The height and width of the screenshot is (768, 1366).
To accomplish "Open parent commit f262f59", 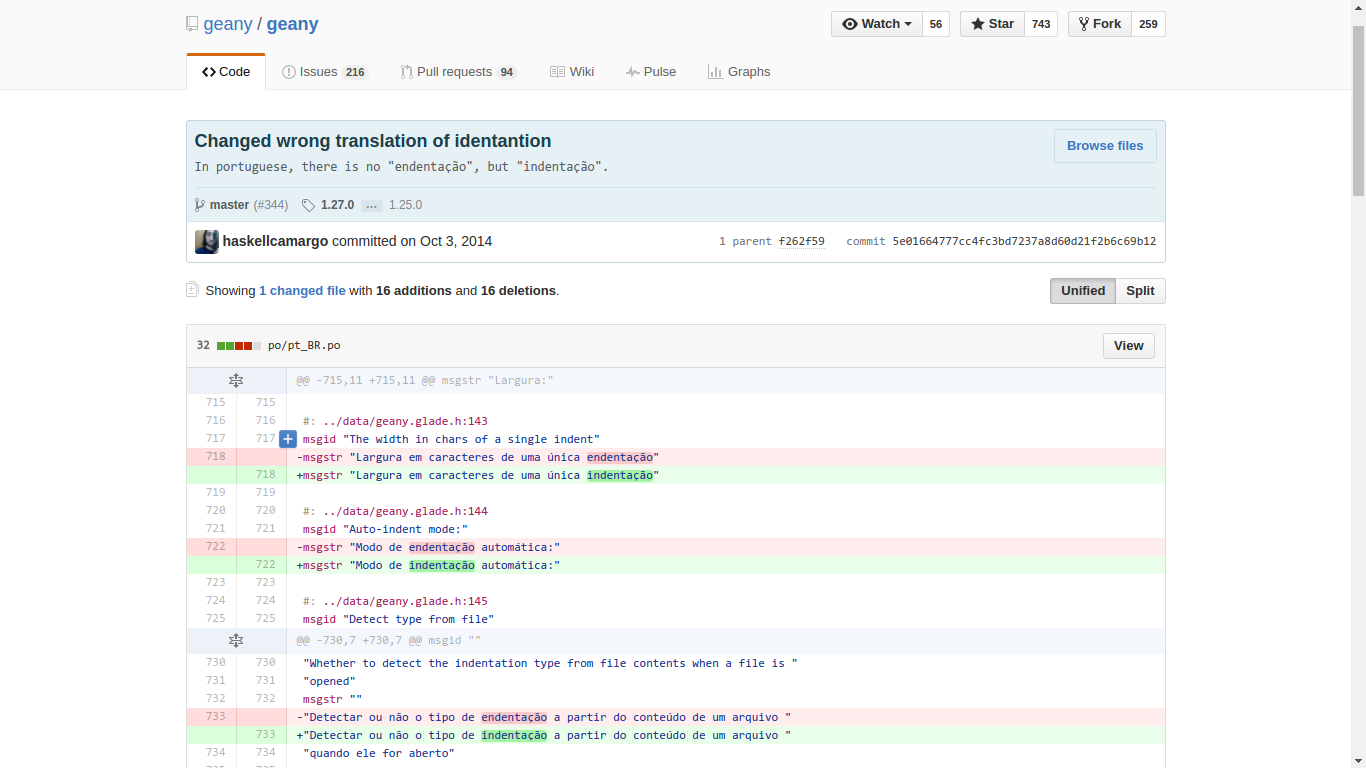I will [802, 241].
